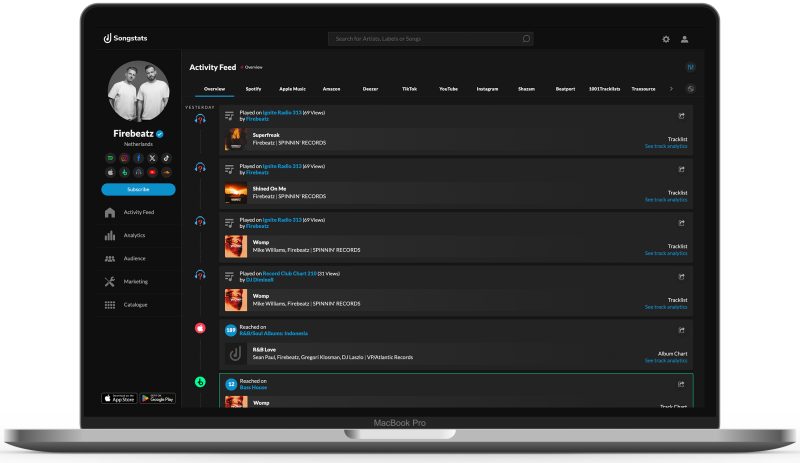Switch to the Shazam tab
The width and height of the screenshot is (800, 463).
tap(527, 89)
